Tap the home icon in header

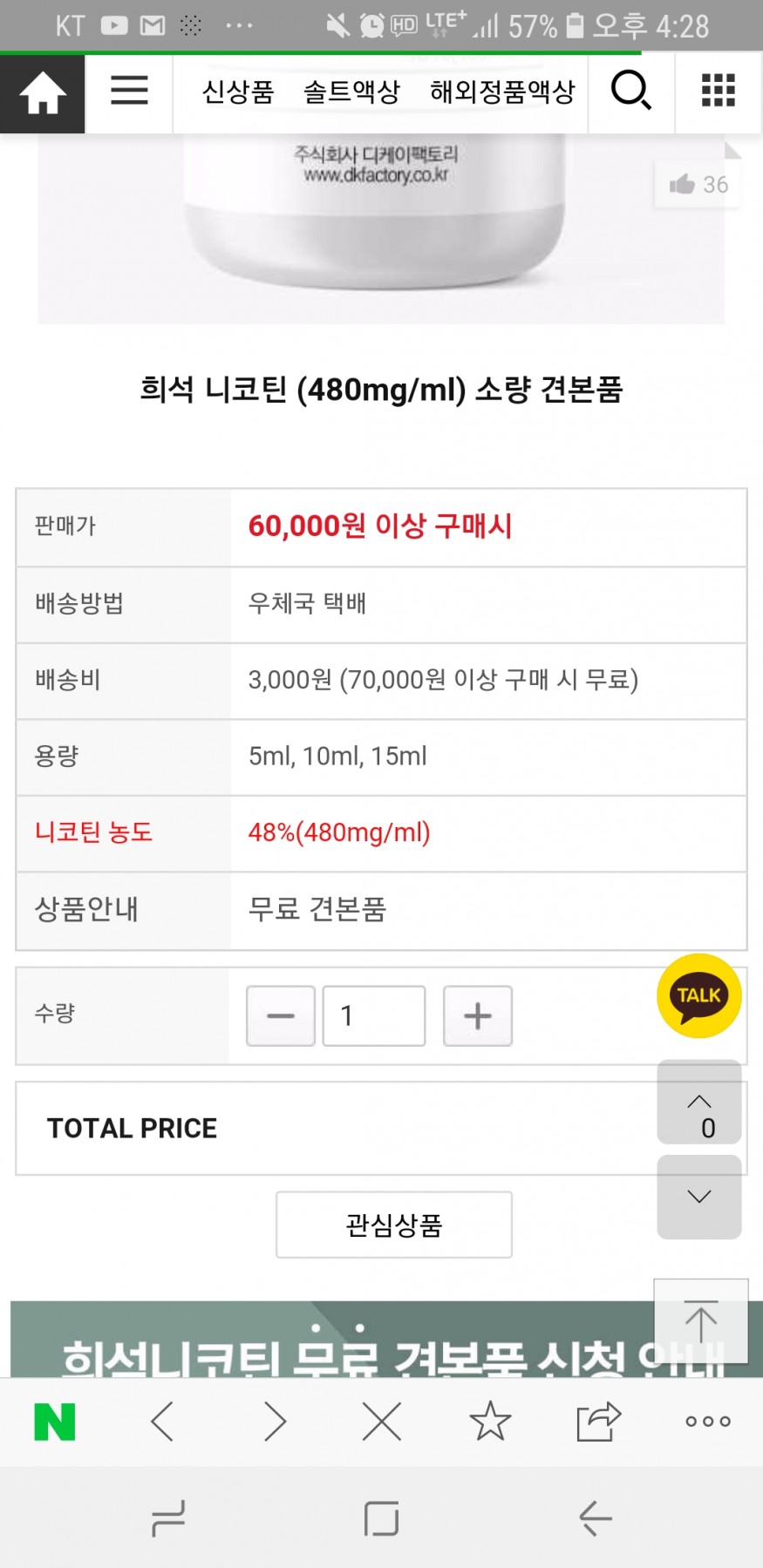click(42, 93)
